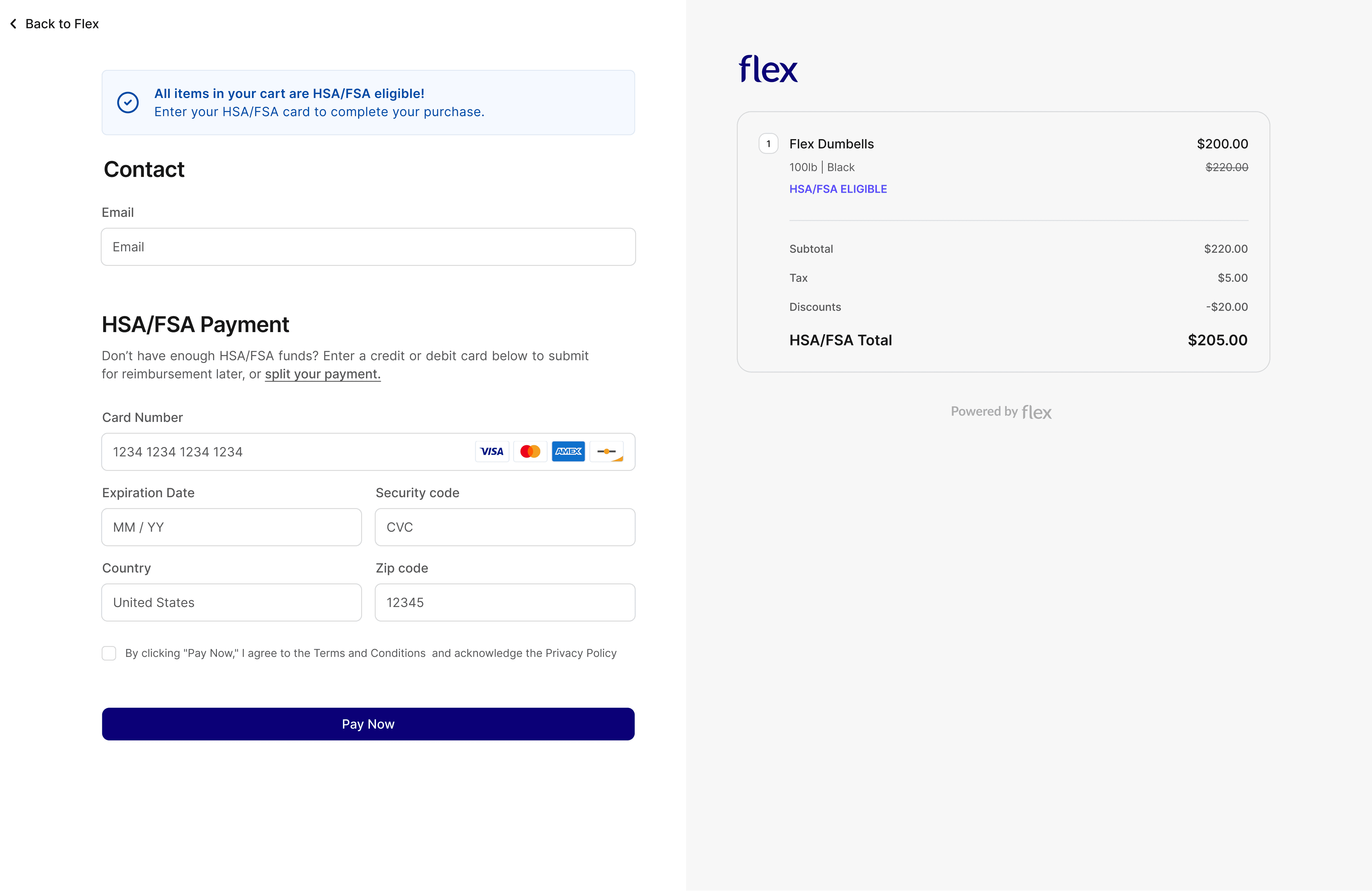Click the item quantity badge showing 1
This screenshot has height=891, width=1372.
point(769,143)
